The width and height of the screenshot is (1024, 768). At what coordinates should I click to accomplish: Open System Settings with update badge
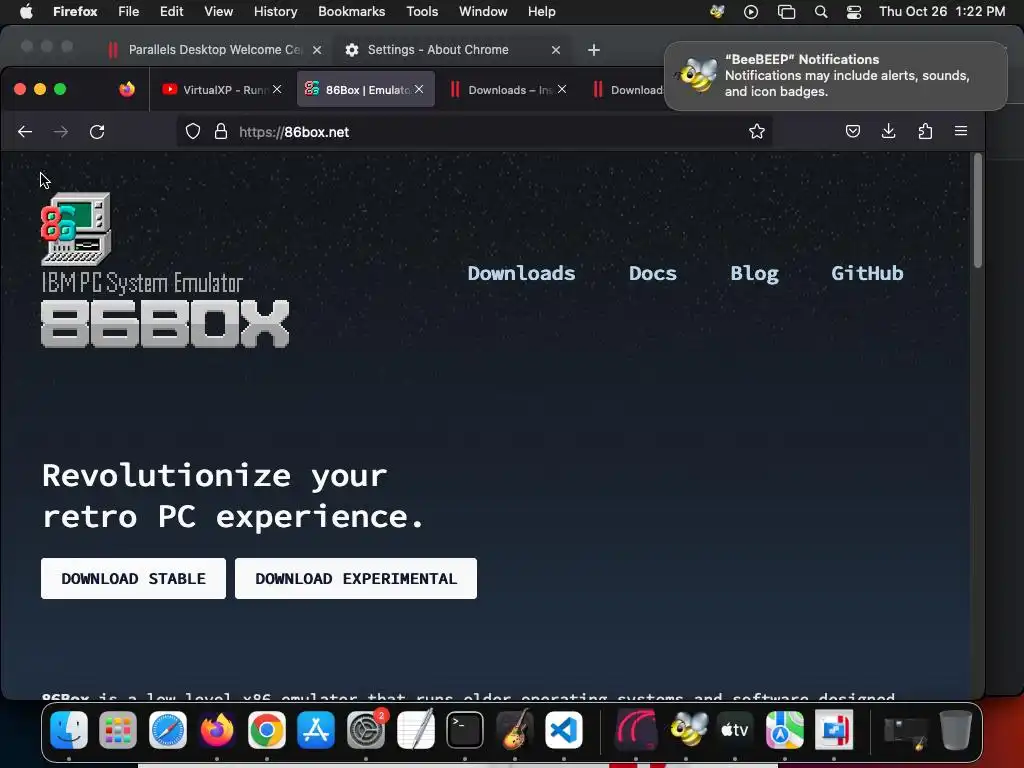[x=366, y=729]
